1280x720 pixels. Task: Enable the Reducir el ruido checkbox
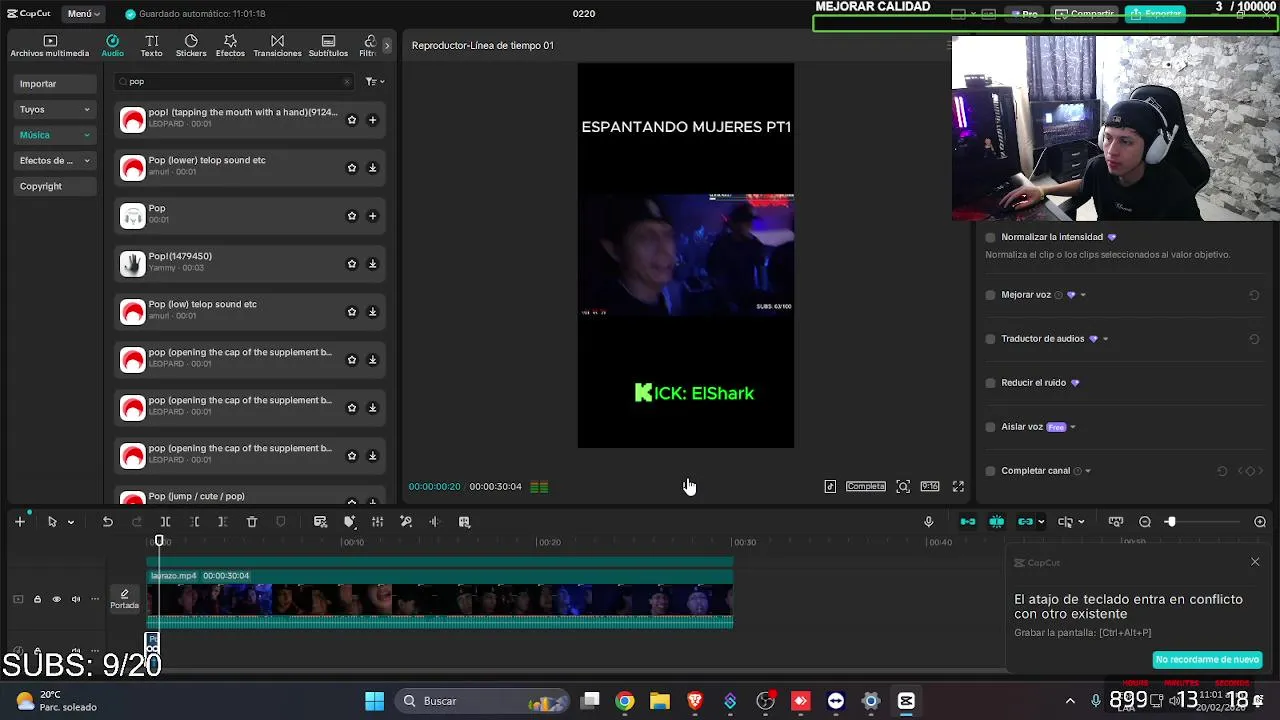point(990,383)
